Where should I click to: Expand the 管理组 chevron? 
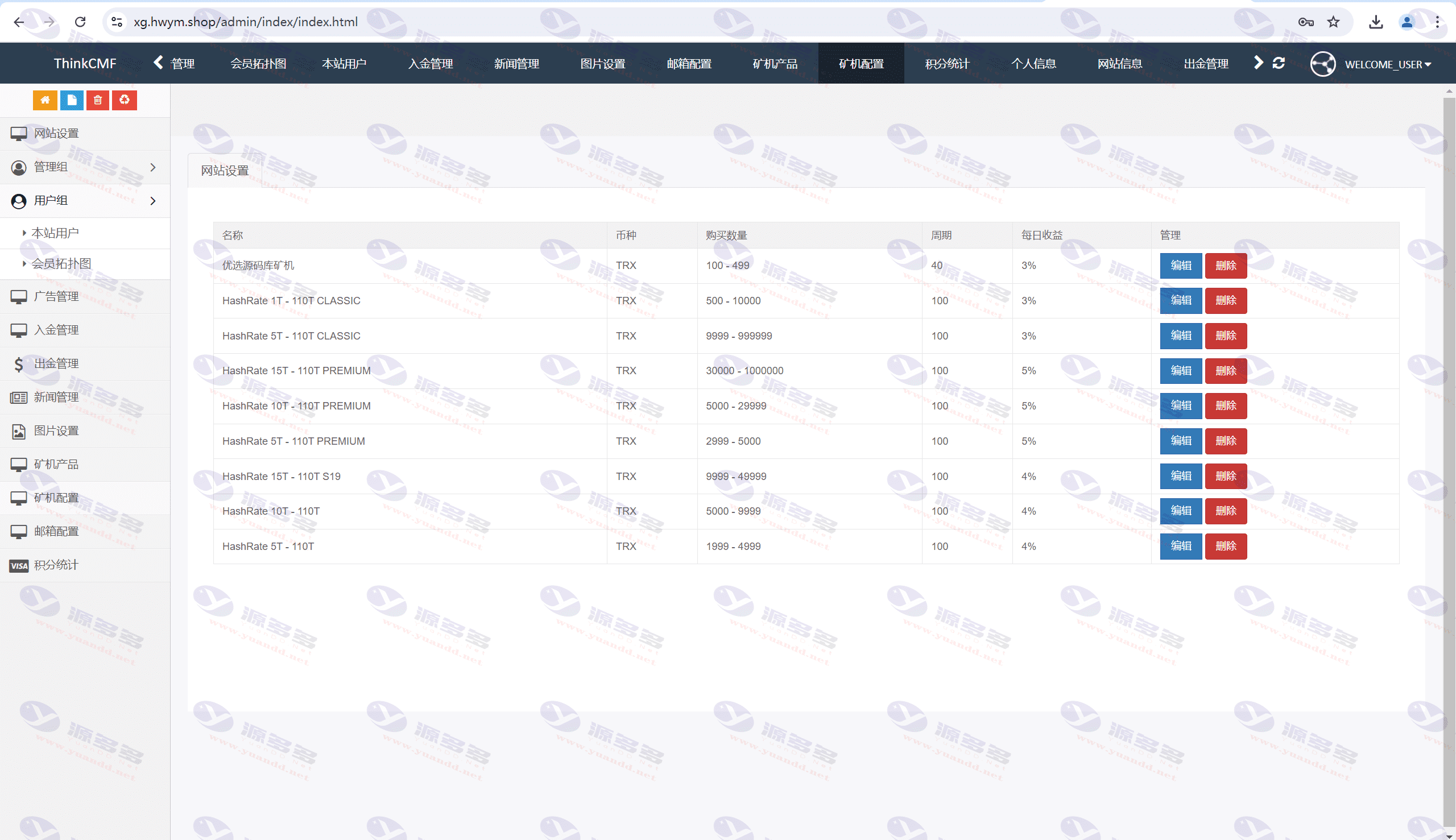[153, 167]
